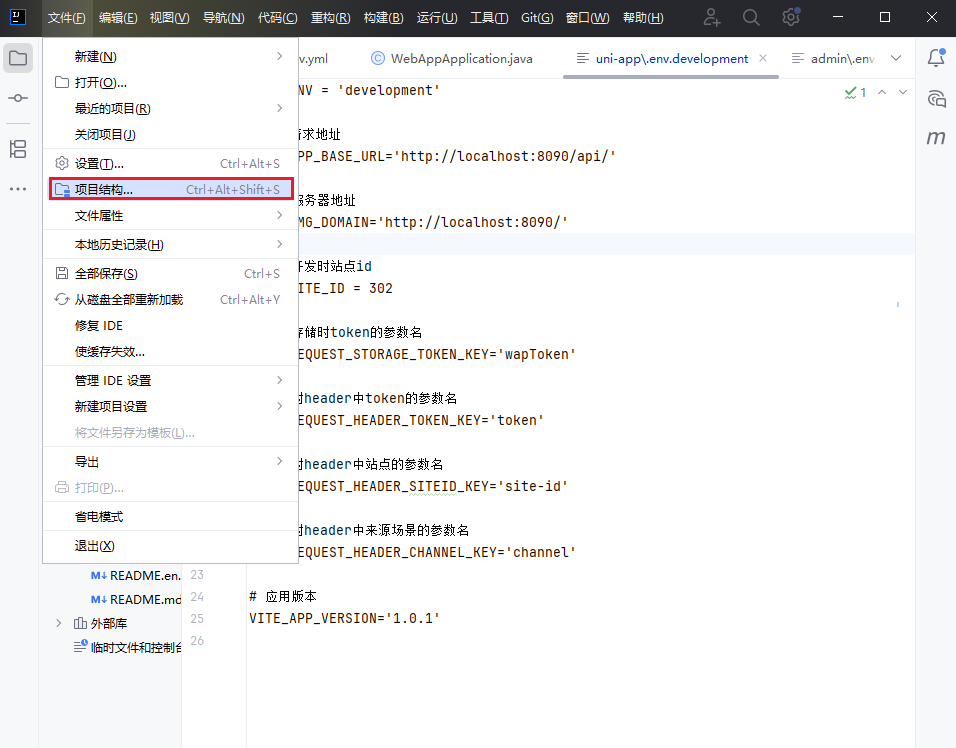
Task: Open the Commit tool window icon
Action: (18, 98)
